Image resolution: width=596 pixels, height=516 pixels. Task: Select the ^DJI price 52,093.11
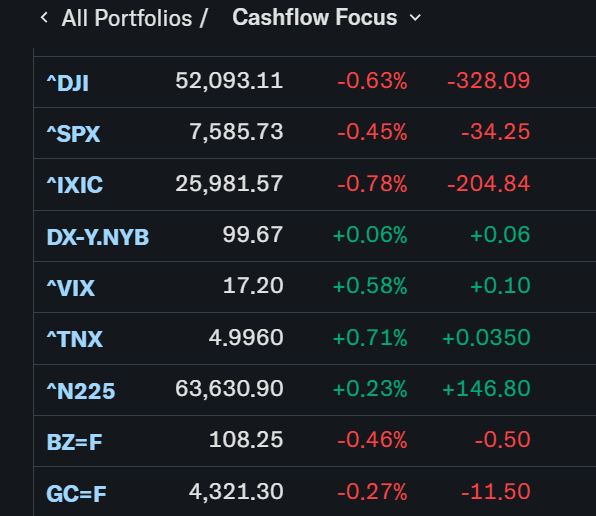point(229,81)
